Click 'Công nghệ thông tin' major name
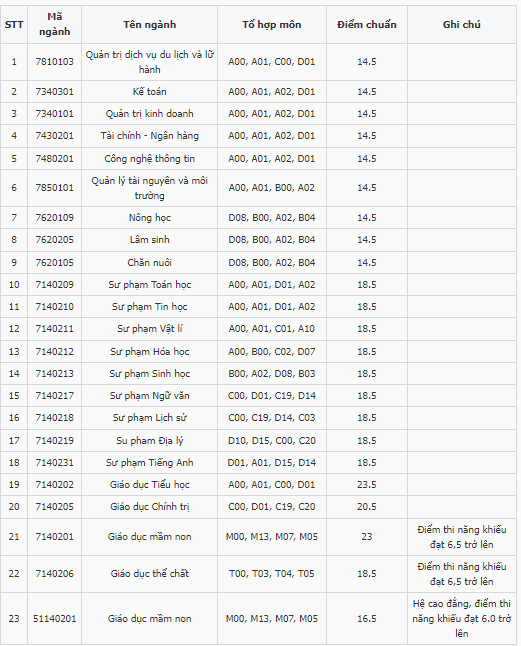Viewport: 521px width, 646px height. point(150,159)
